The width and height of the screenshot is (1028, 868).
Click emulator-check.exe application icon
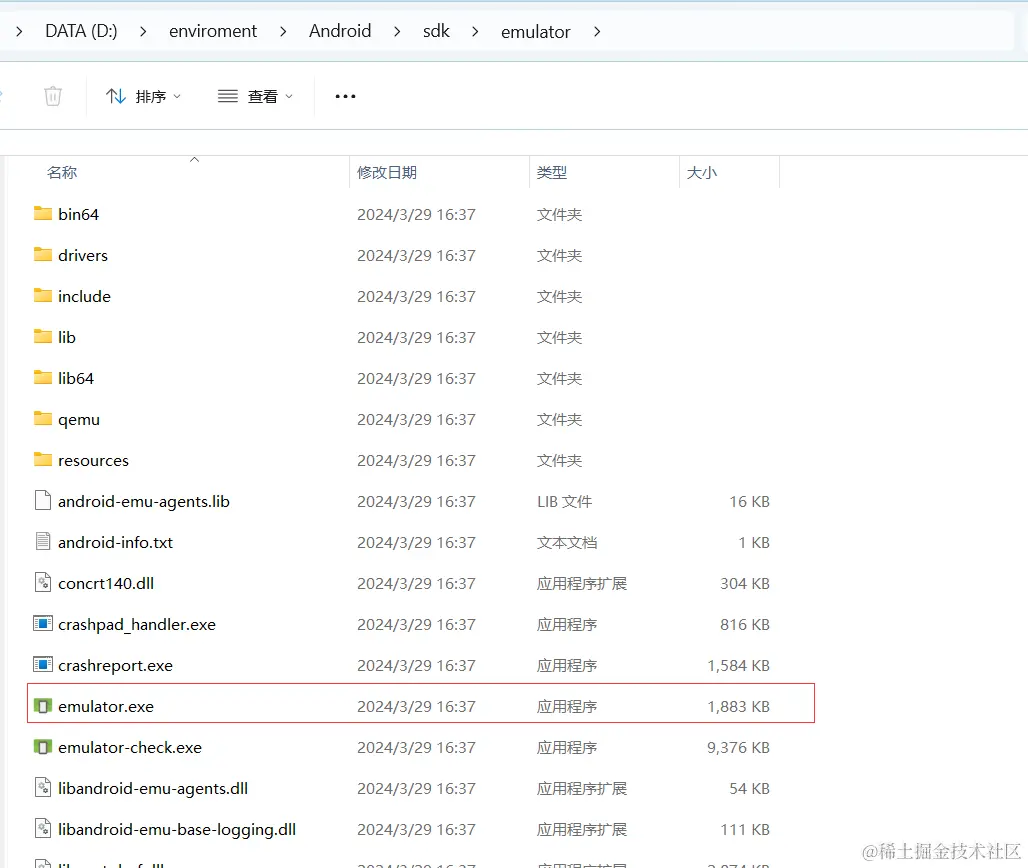(x=43, y=747)
